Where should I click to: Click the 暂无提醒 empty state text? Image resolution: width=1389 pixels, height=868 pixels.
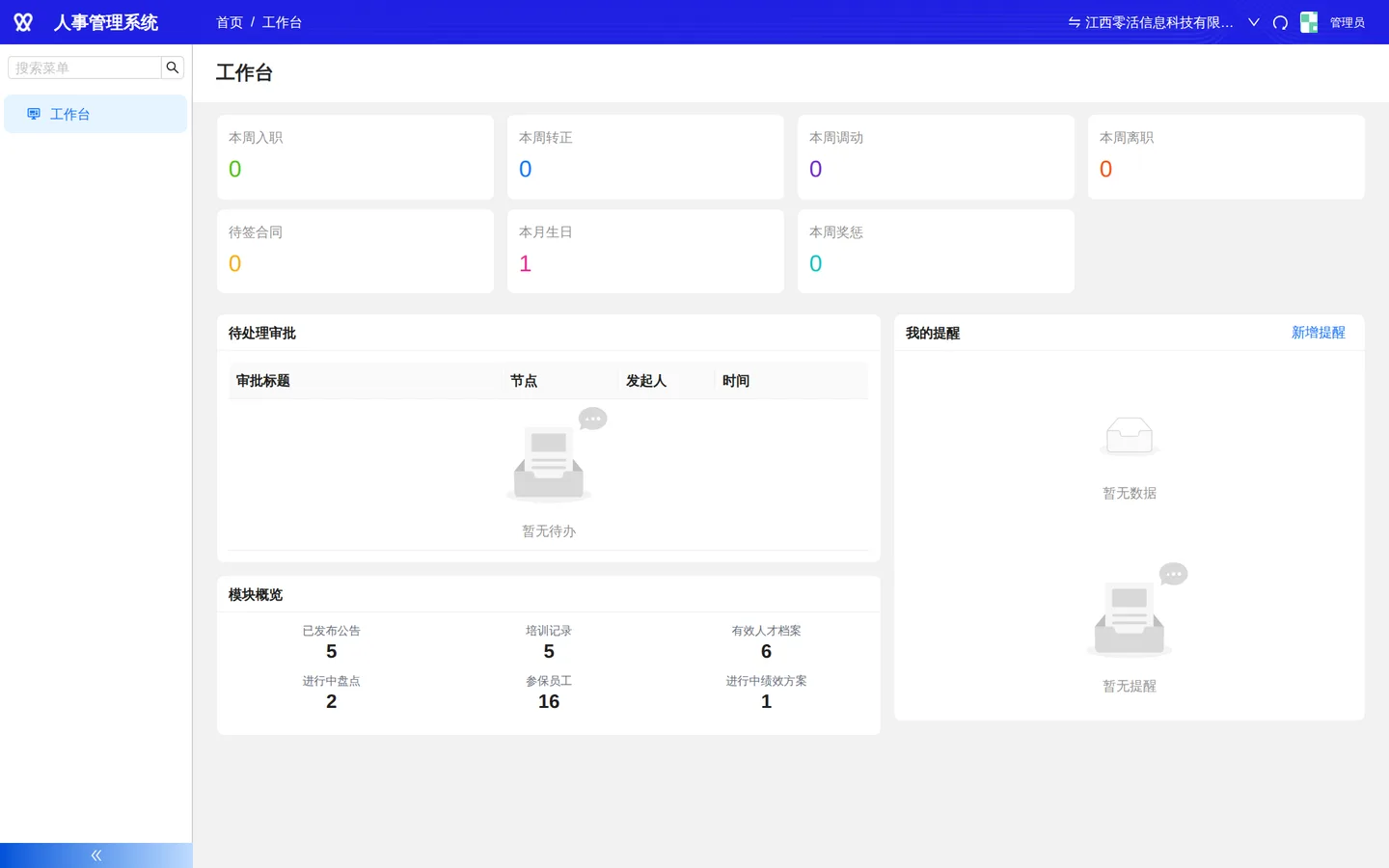click(1130, 686)
